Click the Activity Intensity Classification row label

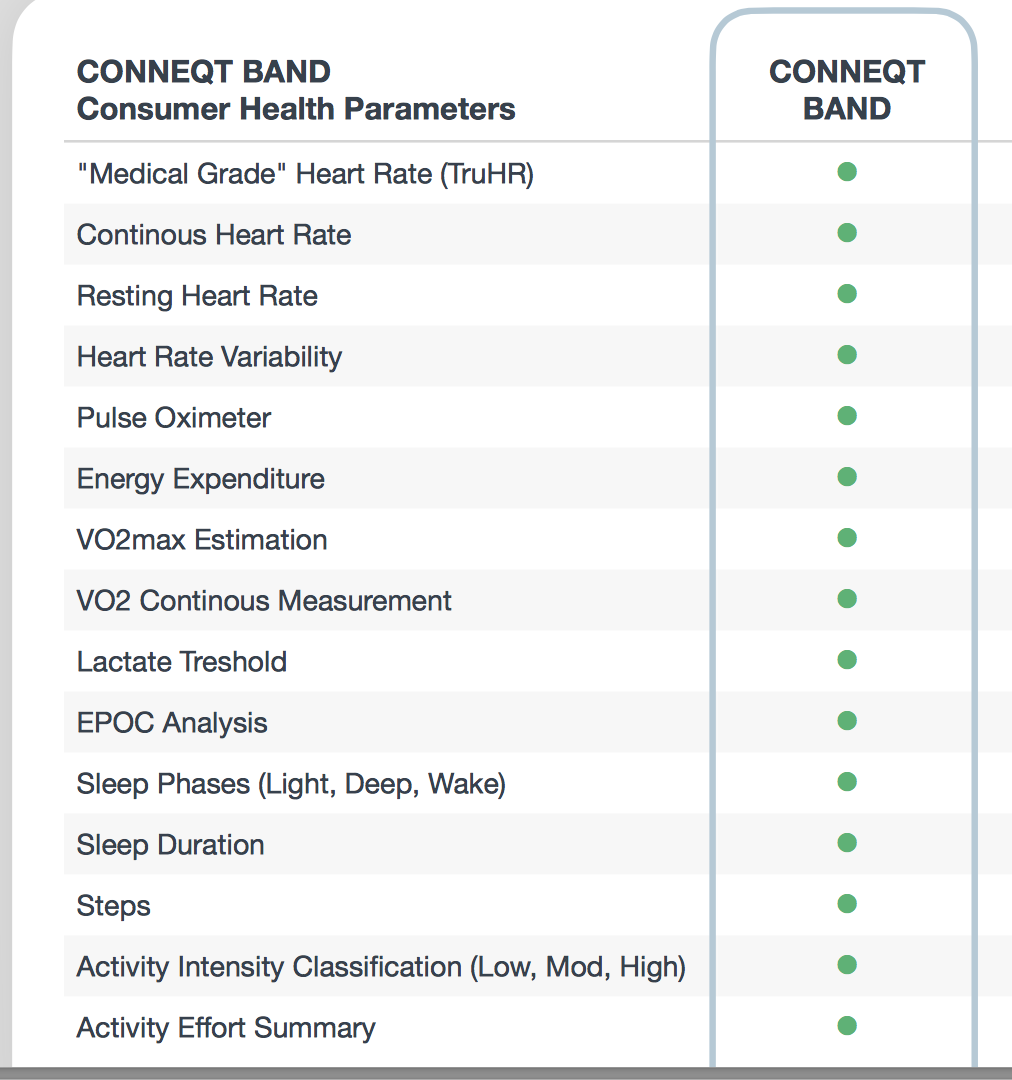click(x=381, y=967)
